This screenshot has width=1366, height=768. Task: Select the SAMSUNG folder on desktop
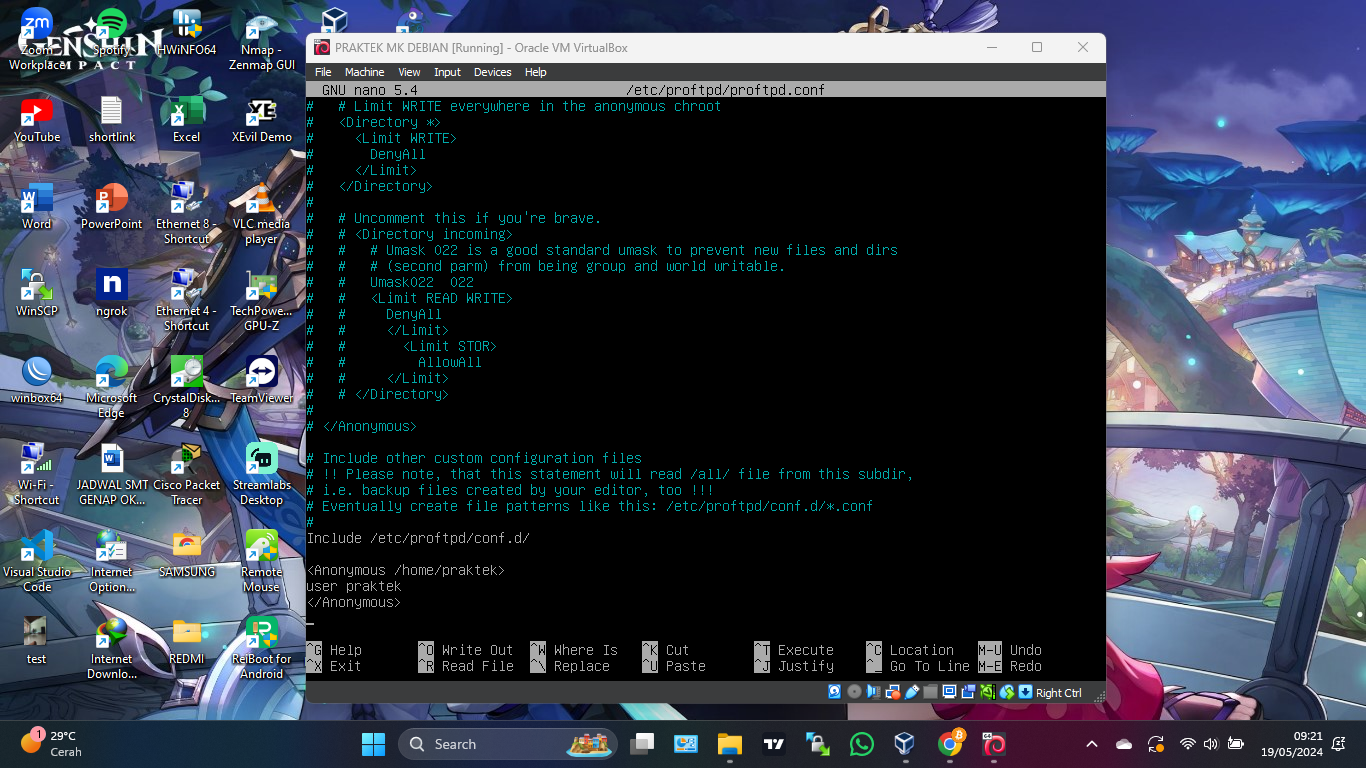pyautogui.click(x=187, y=554)
